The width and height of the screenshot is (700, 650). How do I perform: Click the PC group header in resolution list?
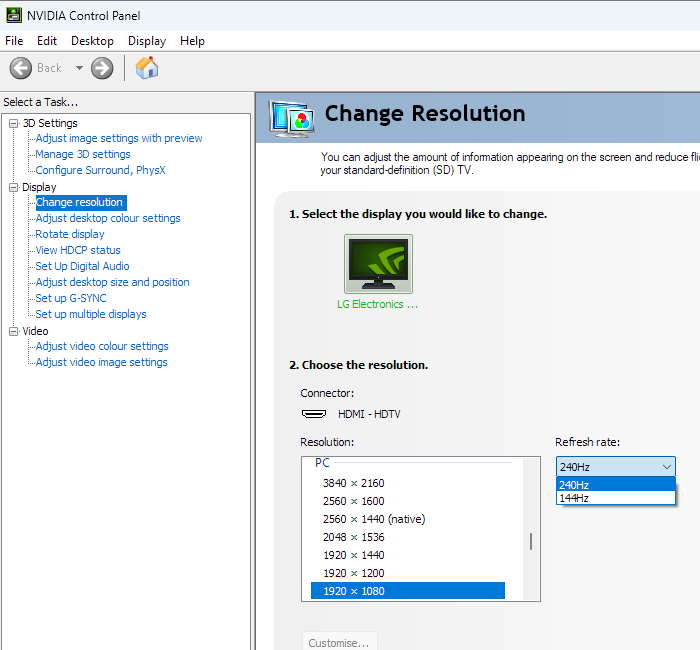tap(322, 463)
